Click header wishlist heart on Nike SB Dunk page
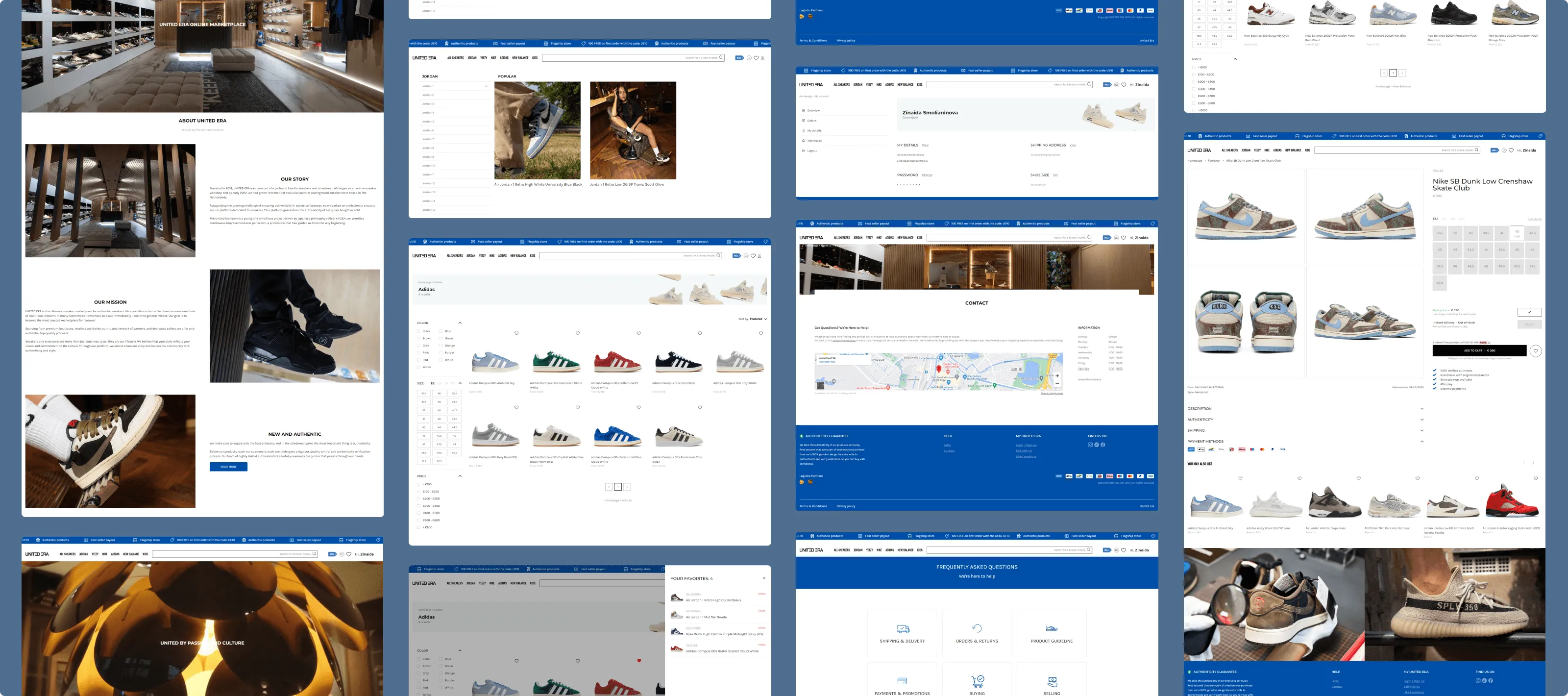This screenshot has height=696, width=1568. tap(1511, 150)
